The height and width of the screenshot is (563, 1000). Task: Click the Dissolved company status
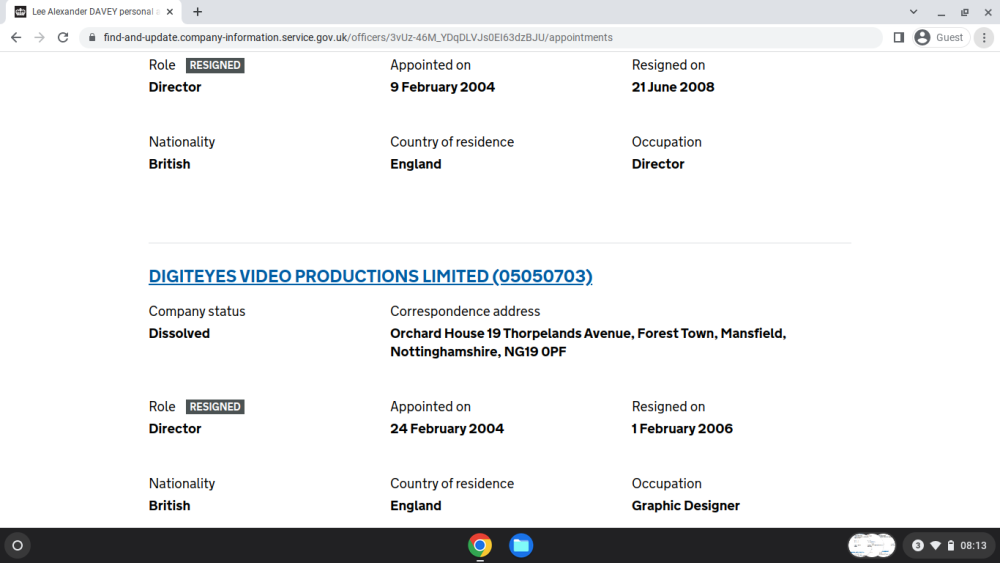pyautogui.click(x=179, y=333)
